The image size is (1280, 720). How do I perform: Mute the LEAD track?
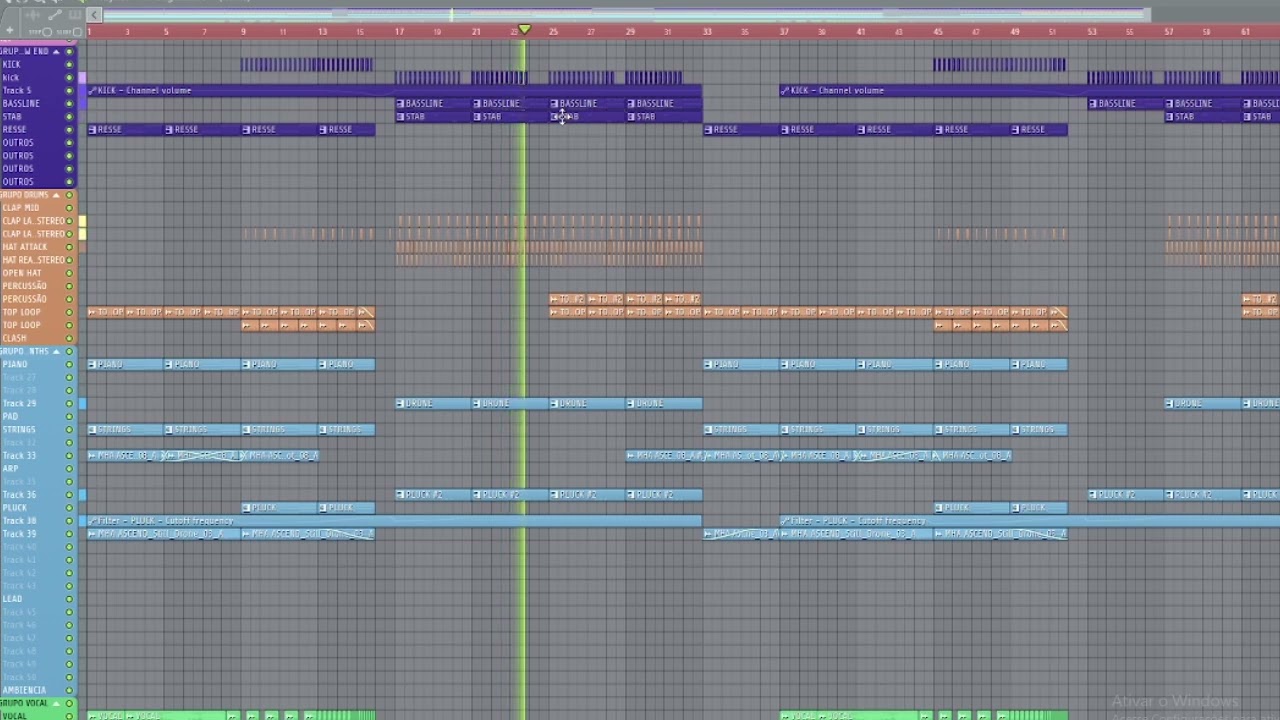pos(69,598)
